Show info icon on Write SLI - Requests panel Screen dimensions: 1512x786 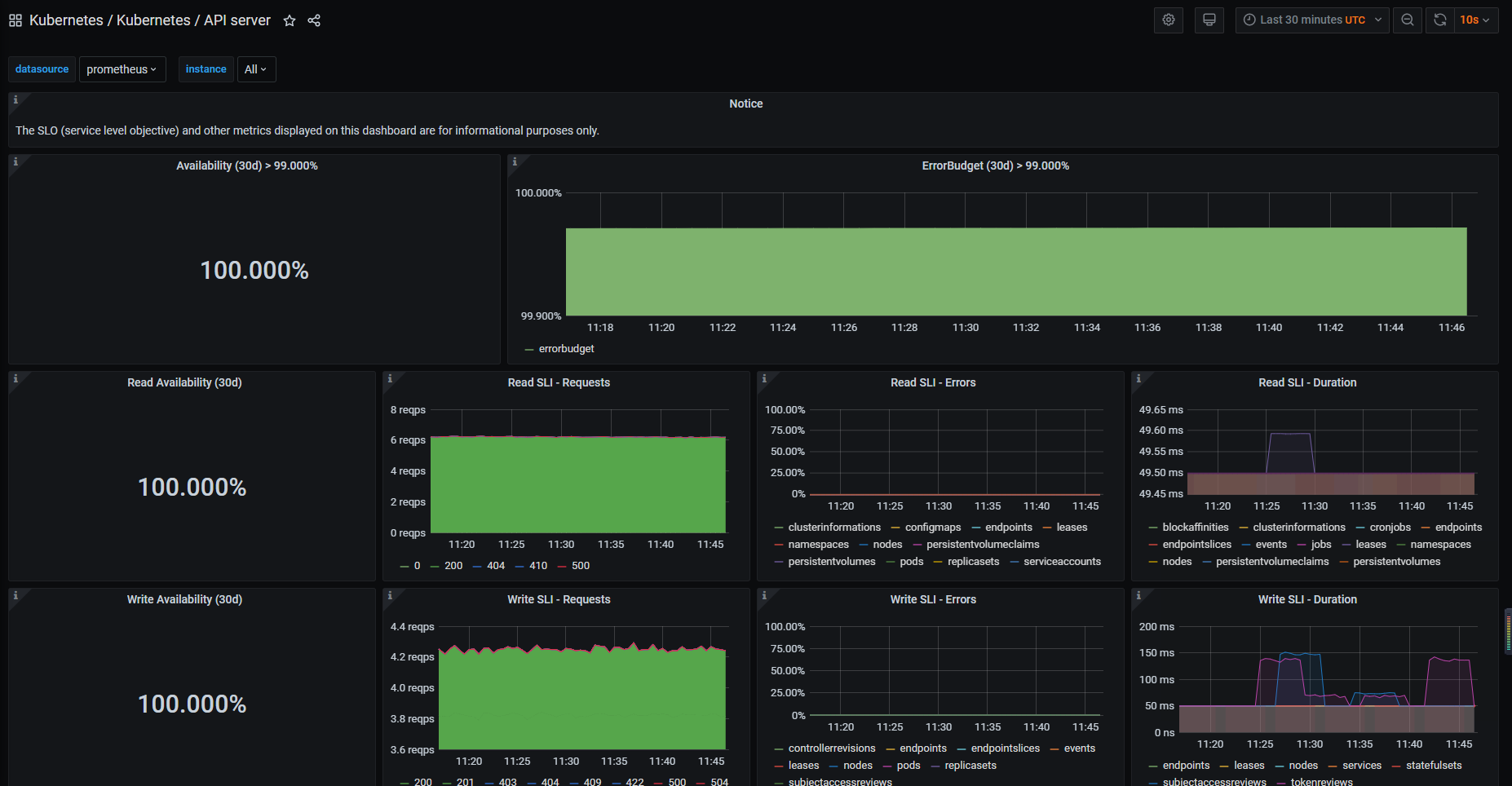pyautogui.click(x=390, y=595)
